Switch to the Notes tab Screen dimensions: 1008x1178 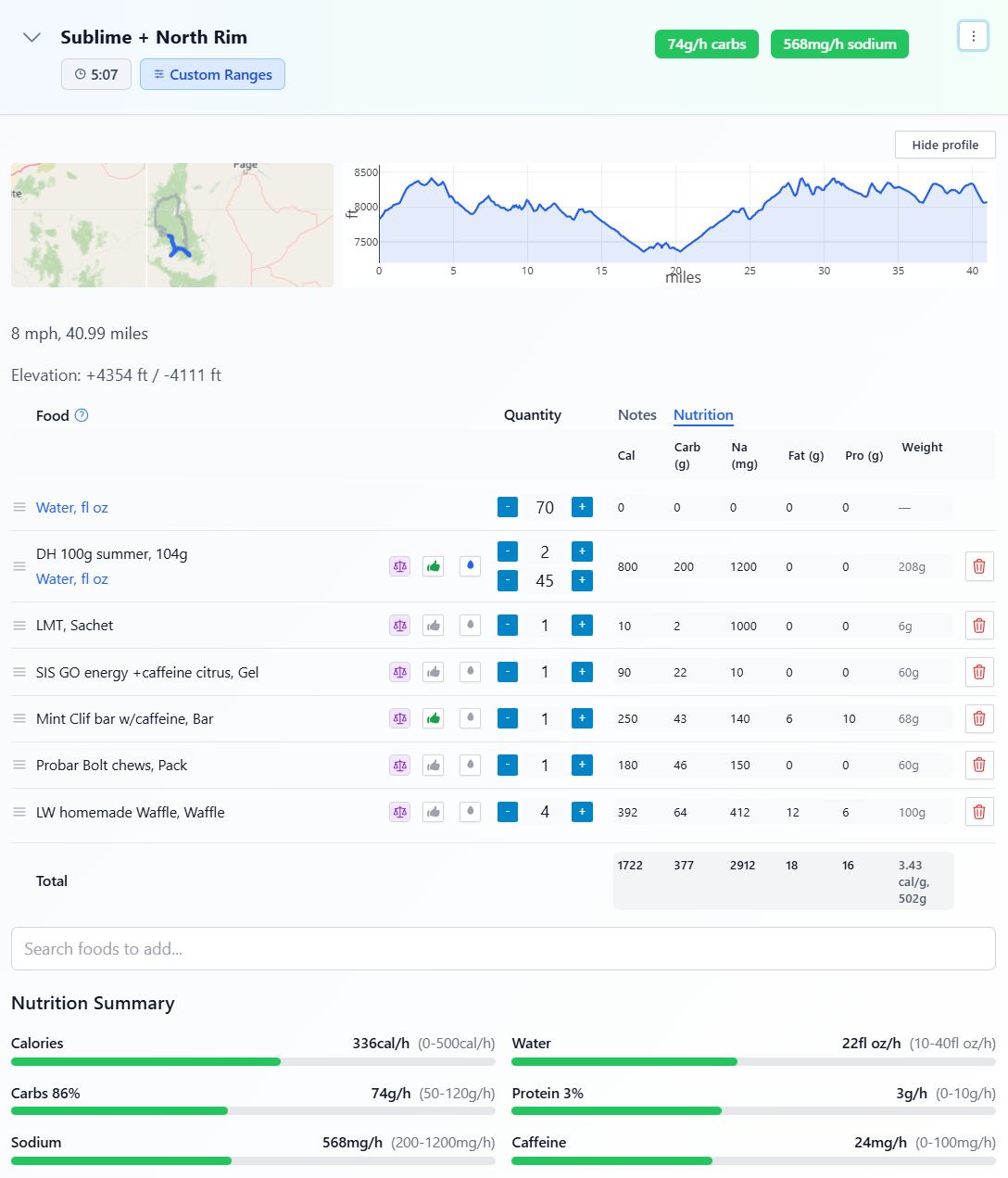click(636, 415)
